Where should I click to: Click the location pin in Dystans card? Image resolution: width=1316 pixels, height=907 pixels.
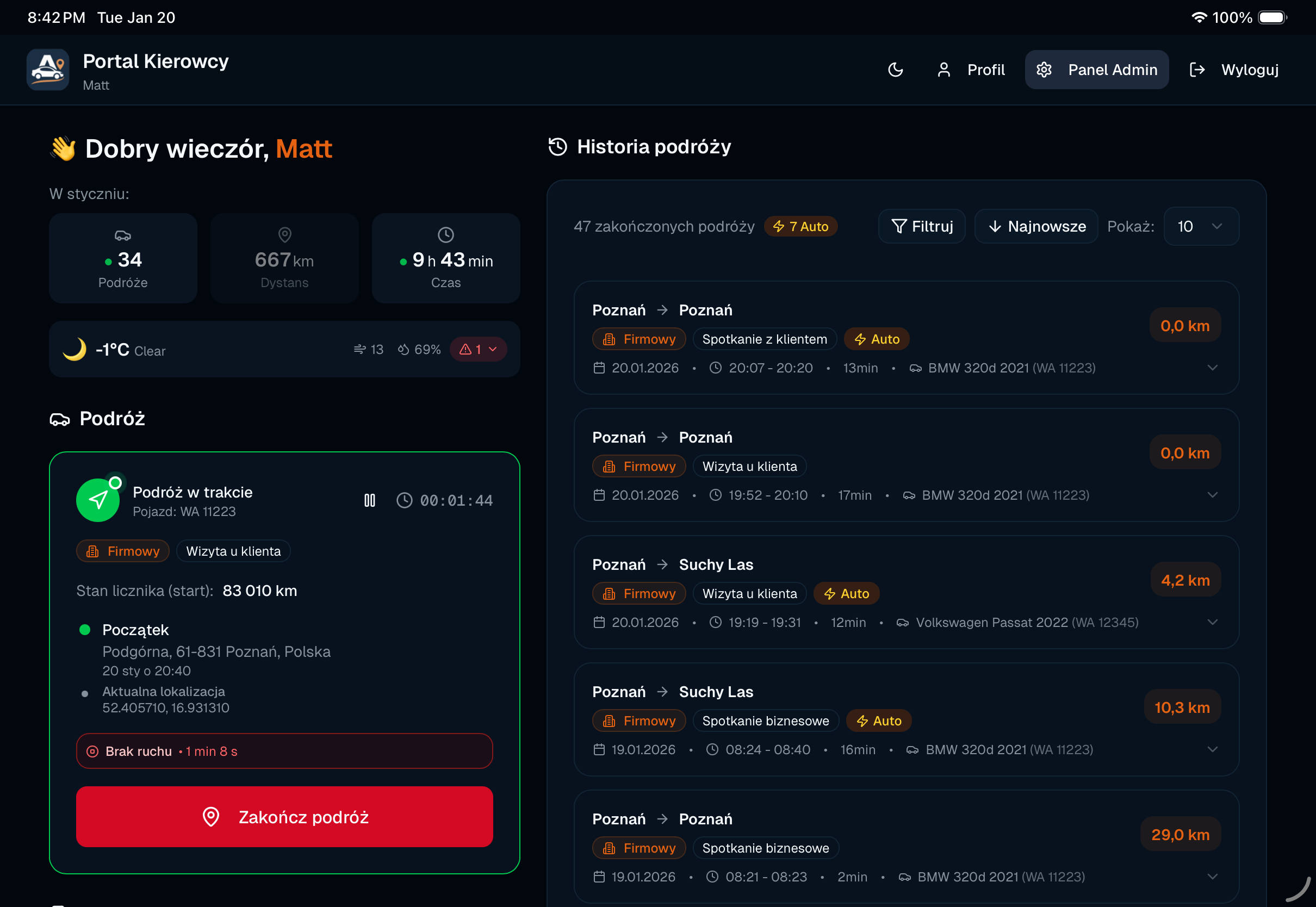(x=284, y=235)
